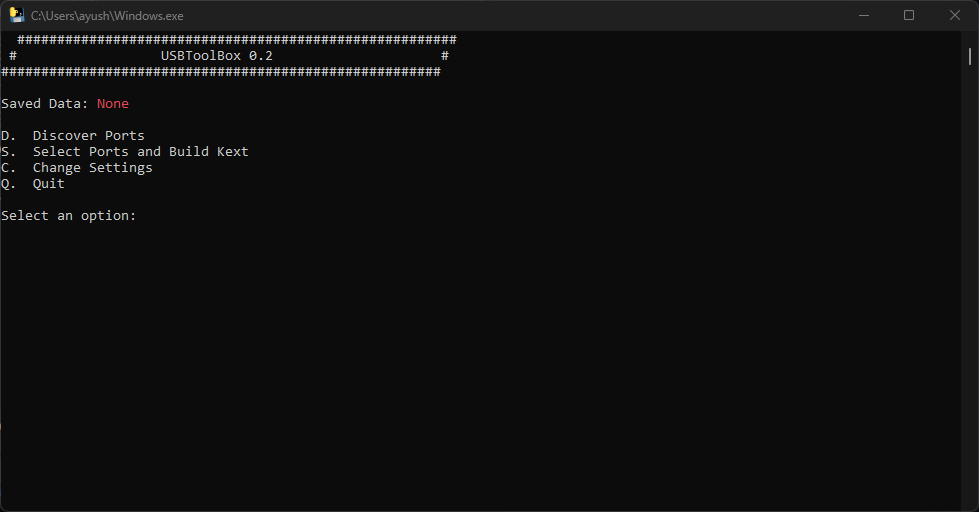
Task: Select the Discover Ports menu line
Action: tap(73, 135)
